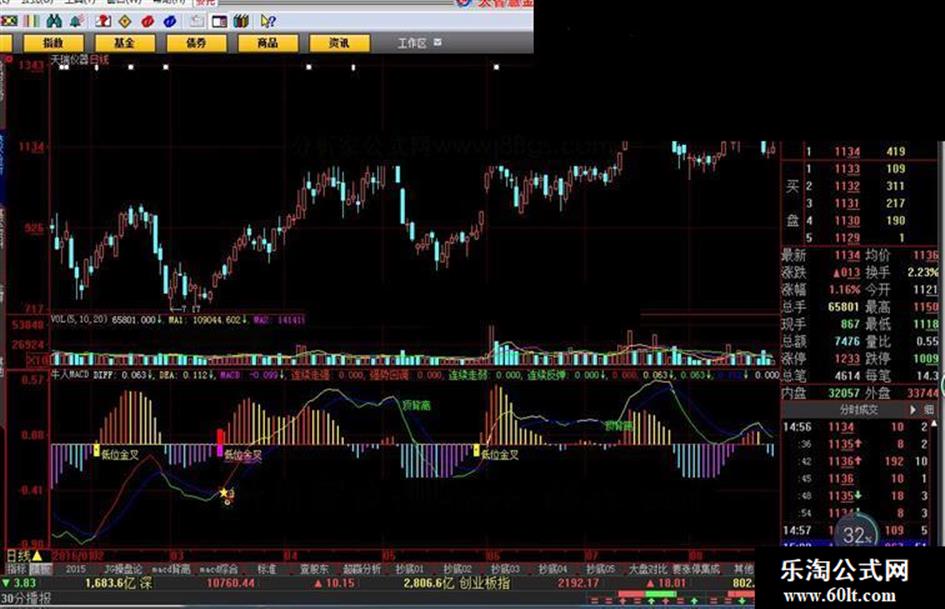Click the first 低位金叉 signal label

coord(120,455)
